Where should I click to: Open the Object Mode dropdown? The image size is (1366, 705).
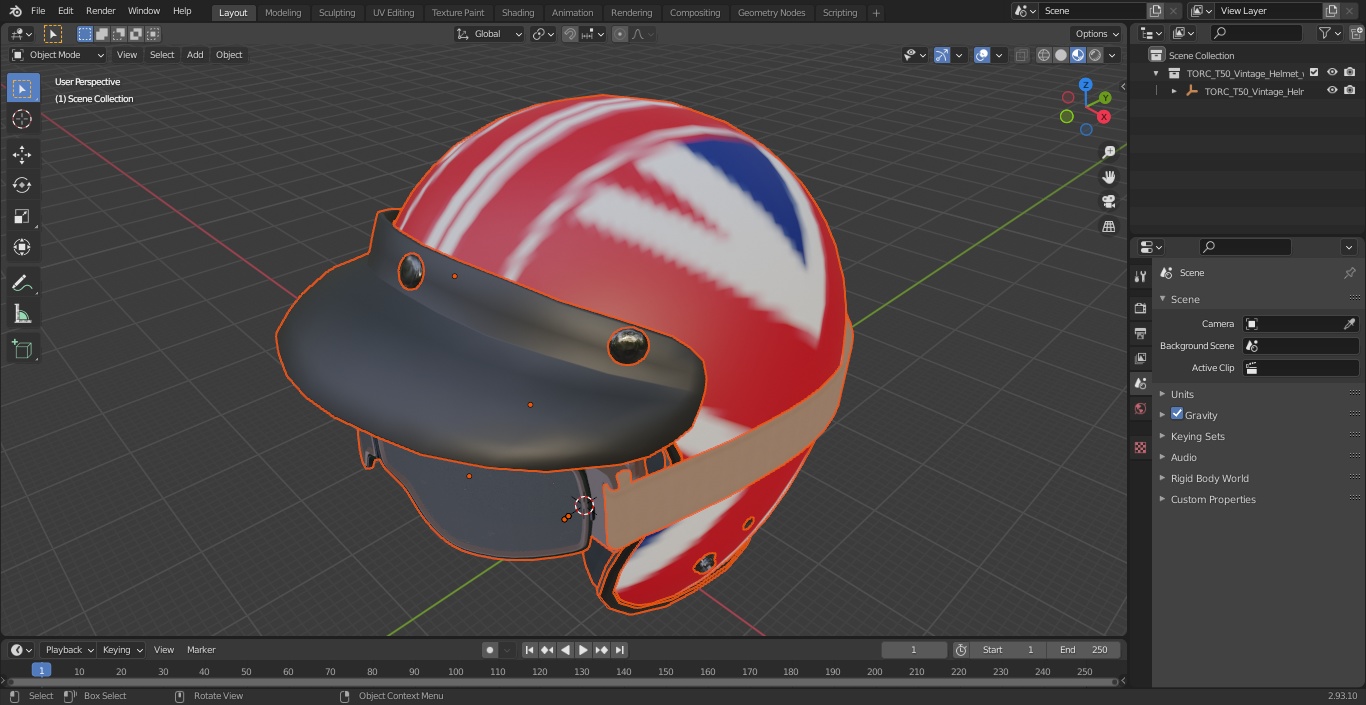[58, 55]
